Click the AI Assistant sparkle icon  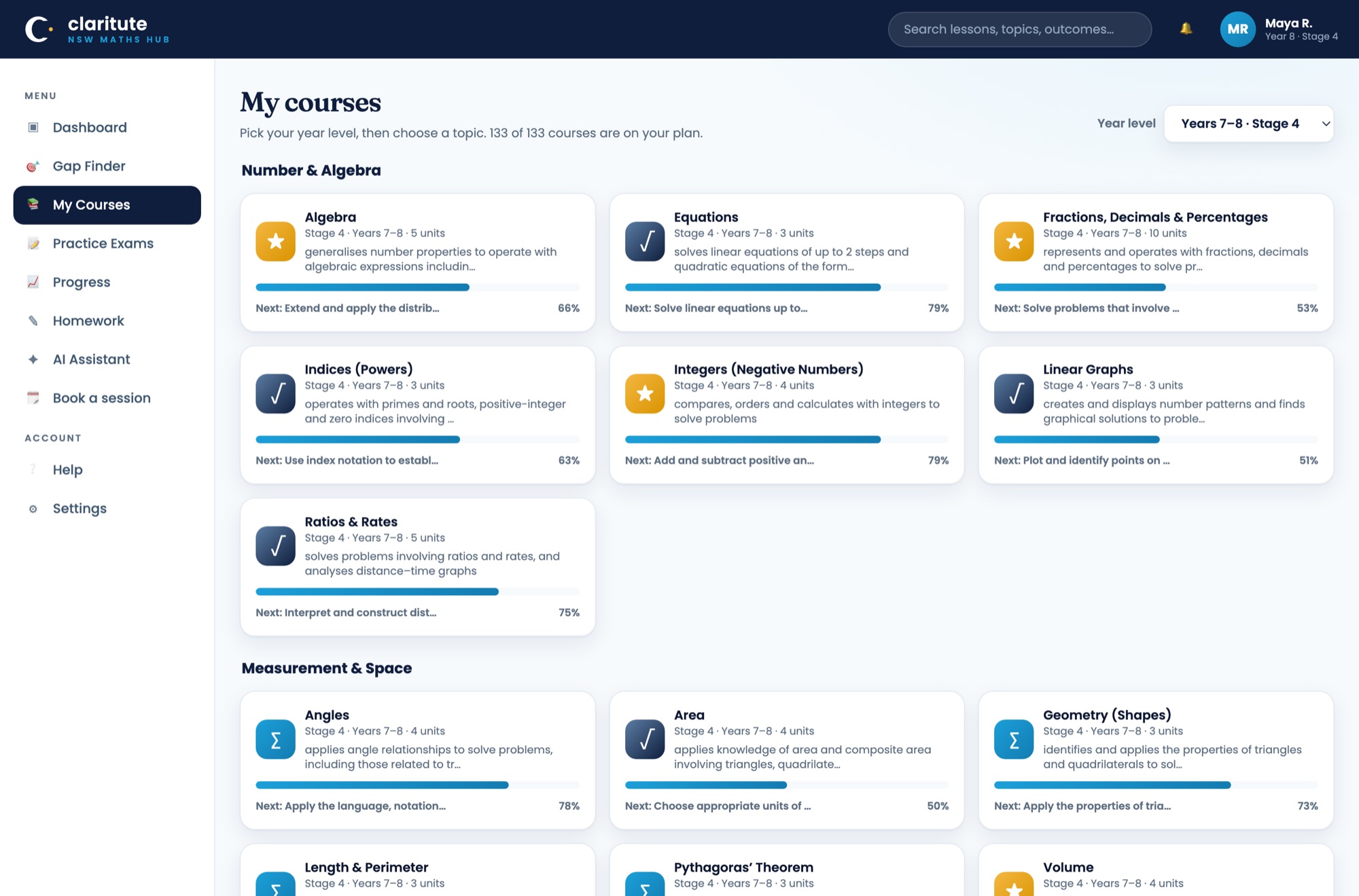pos(33,359)
